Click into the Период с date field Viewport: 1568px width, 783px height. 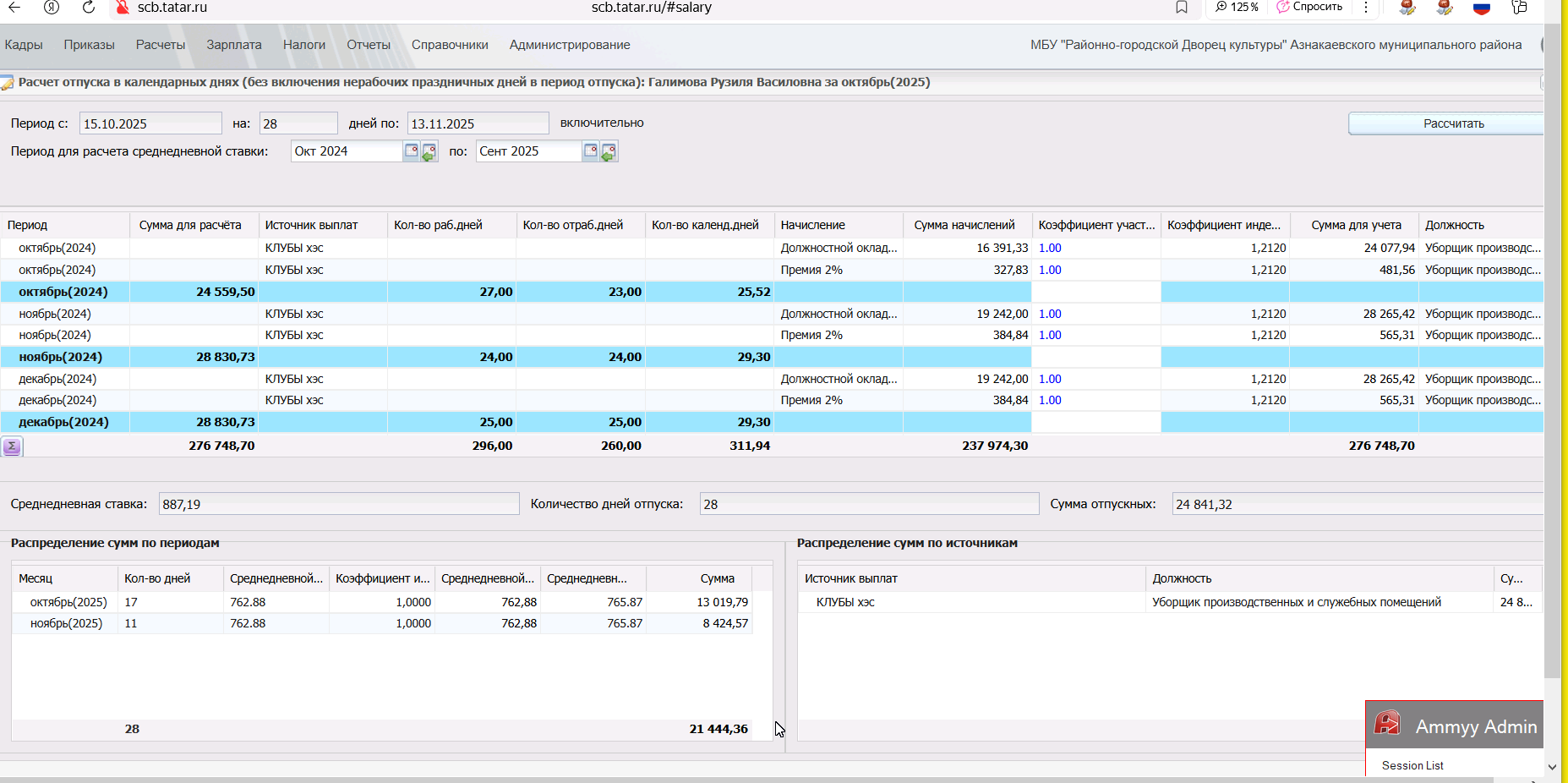click(150, 124)
